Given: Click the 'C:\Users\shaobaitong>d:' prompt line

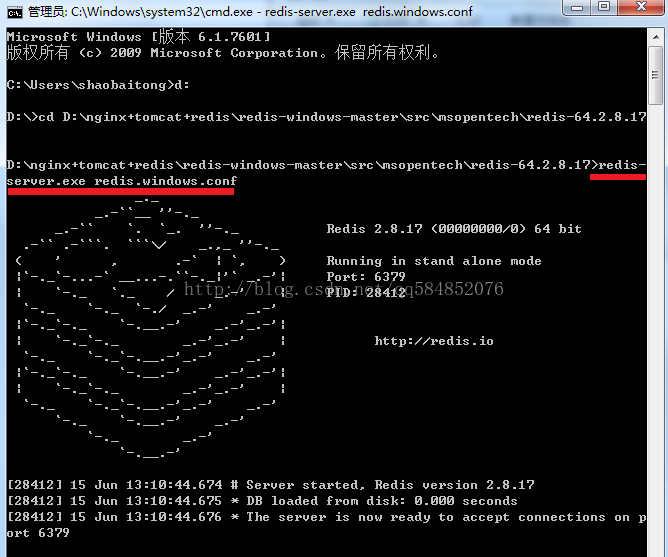Looking at the screenshot, I should (98, 85).
